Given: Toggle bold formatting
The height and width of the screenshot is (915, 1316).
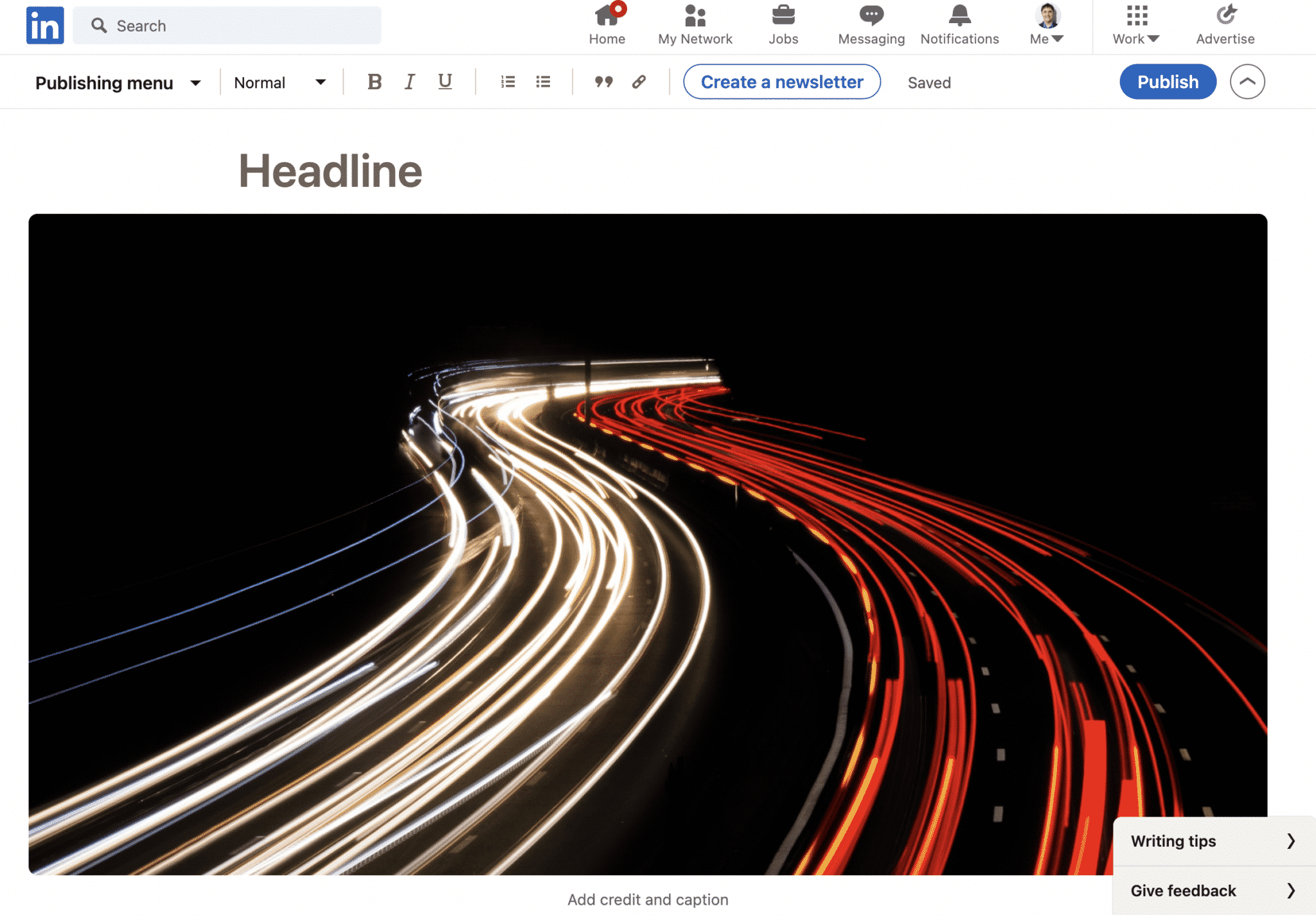Looking at the screenshot, I should (375, 82).
